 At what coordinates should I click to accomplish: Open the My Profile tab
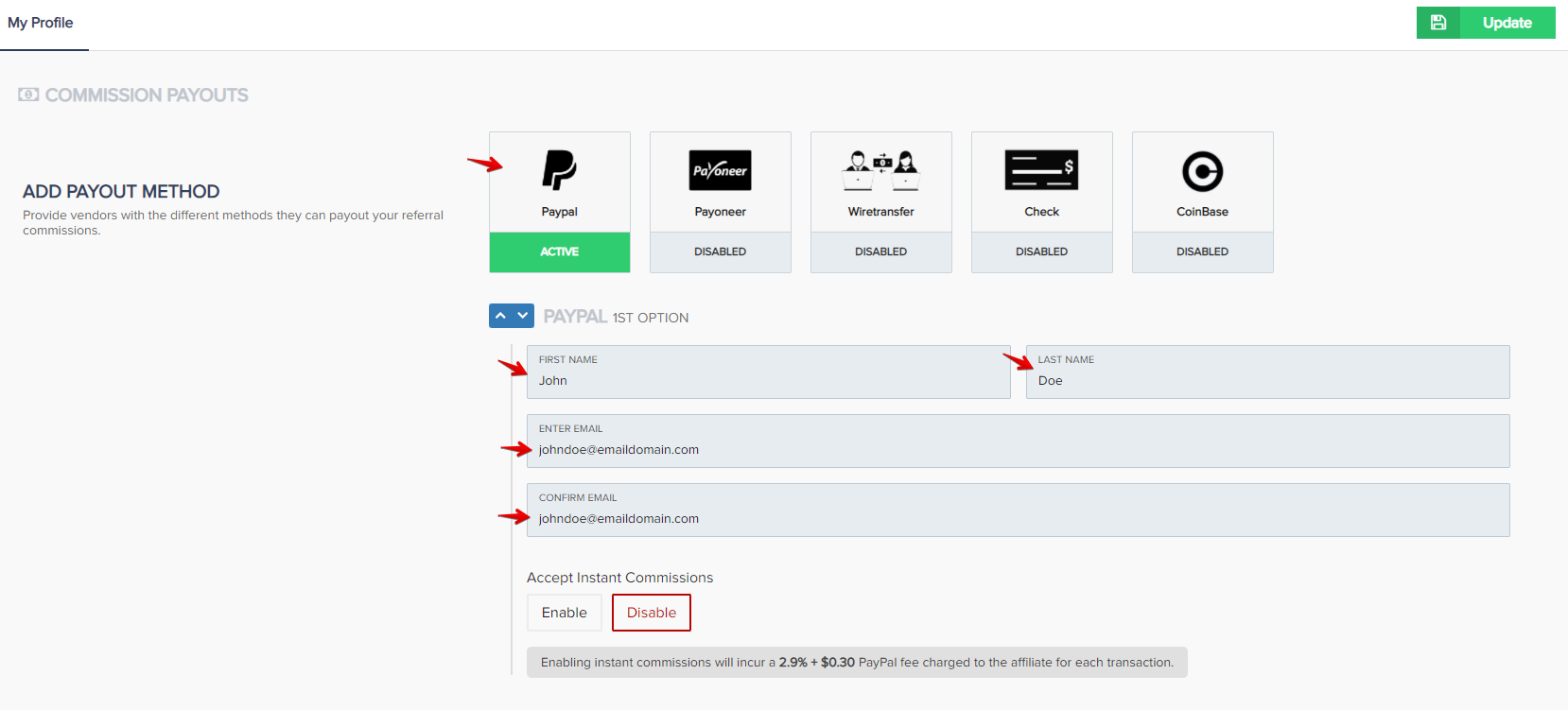pyautogui.click(x=41, y=23)
